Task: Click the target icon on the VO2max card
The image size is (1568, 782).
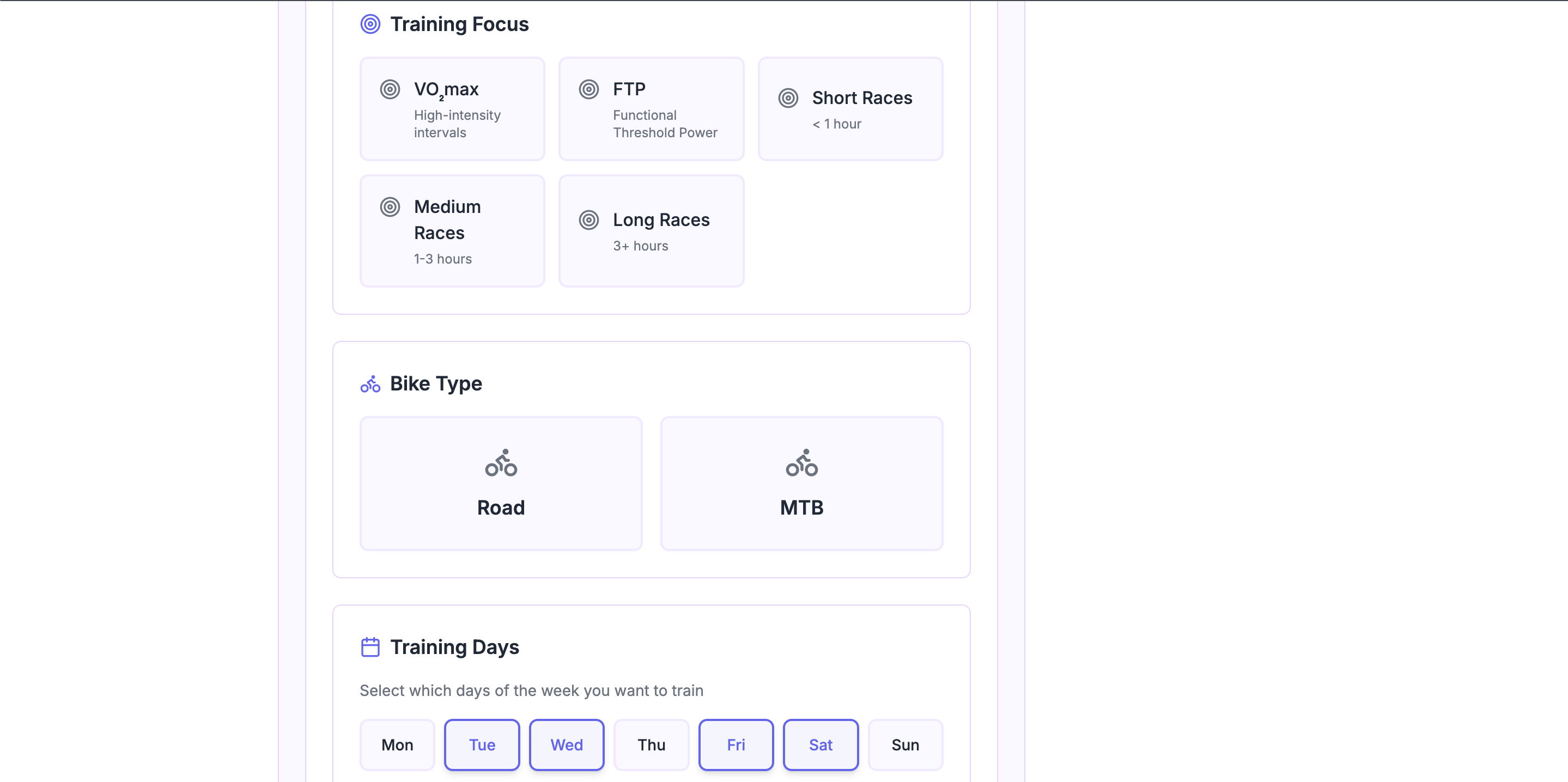Action: (x=390, y=89)
